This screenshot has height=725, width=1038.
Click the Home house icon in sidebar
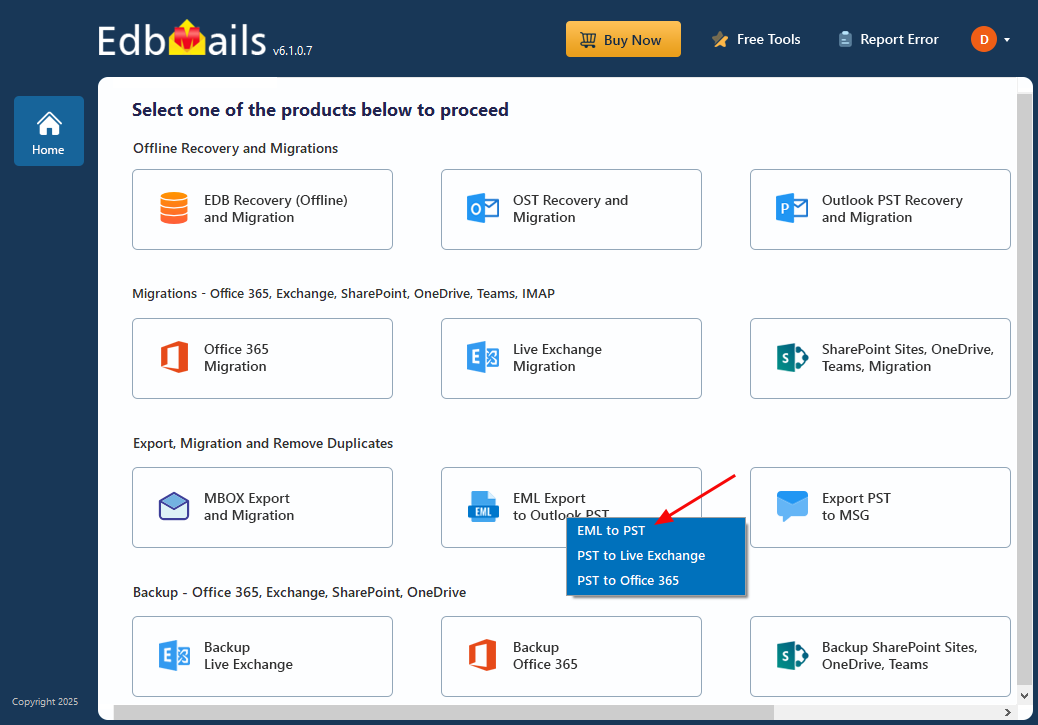point(49,123)
